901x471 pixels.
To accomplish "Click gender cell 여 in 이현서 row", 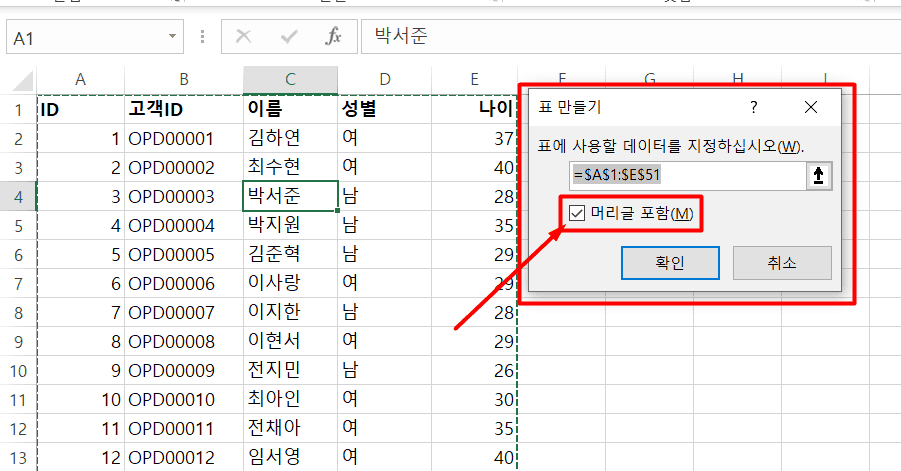I will pyautogui.click(x=384, y=341).
